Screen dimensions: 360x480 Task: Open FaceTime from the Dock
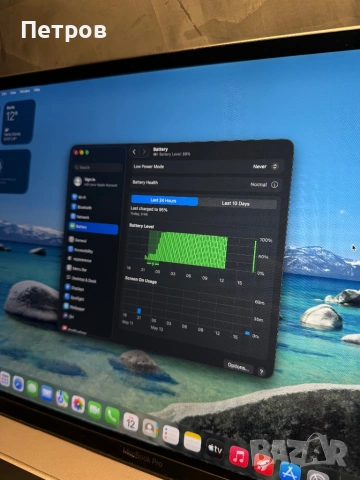[95, 410]
